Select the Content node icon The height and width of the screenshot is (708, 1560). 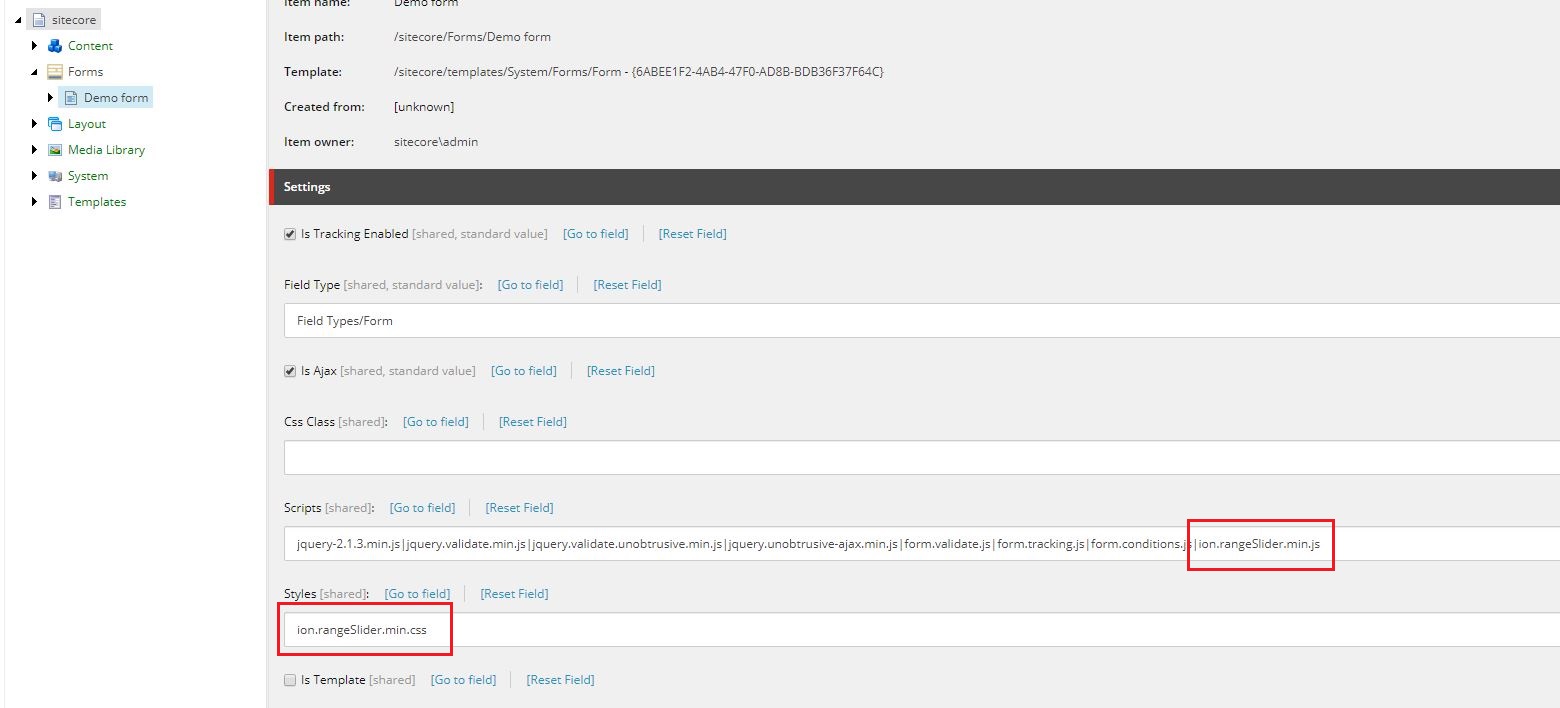[x=53, y=45]
